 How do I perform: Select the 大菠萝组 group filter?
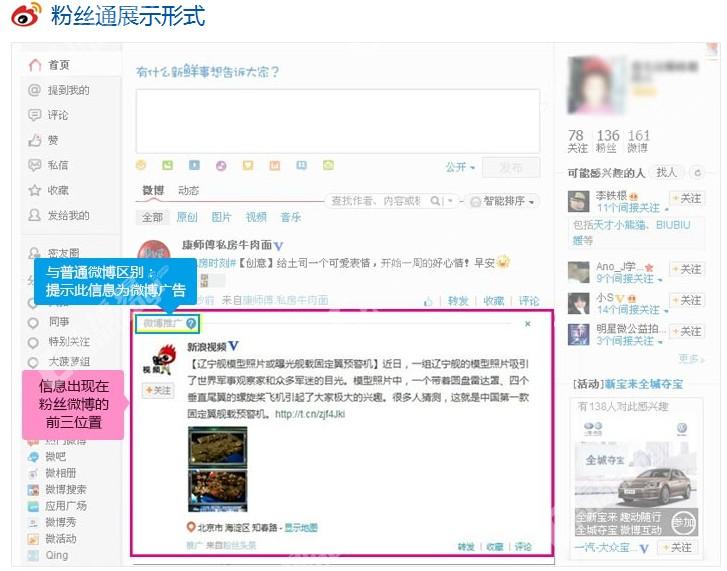point(69,362)
